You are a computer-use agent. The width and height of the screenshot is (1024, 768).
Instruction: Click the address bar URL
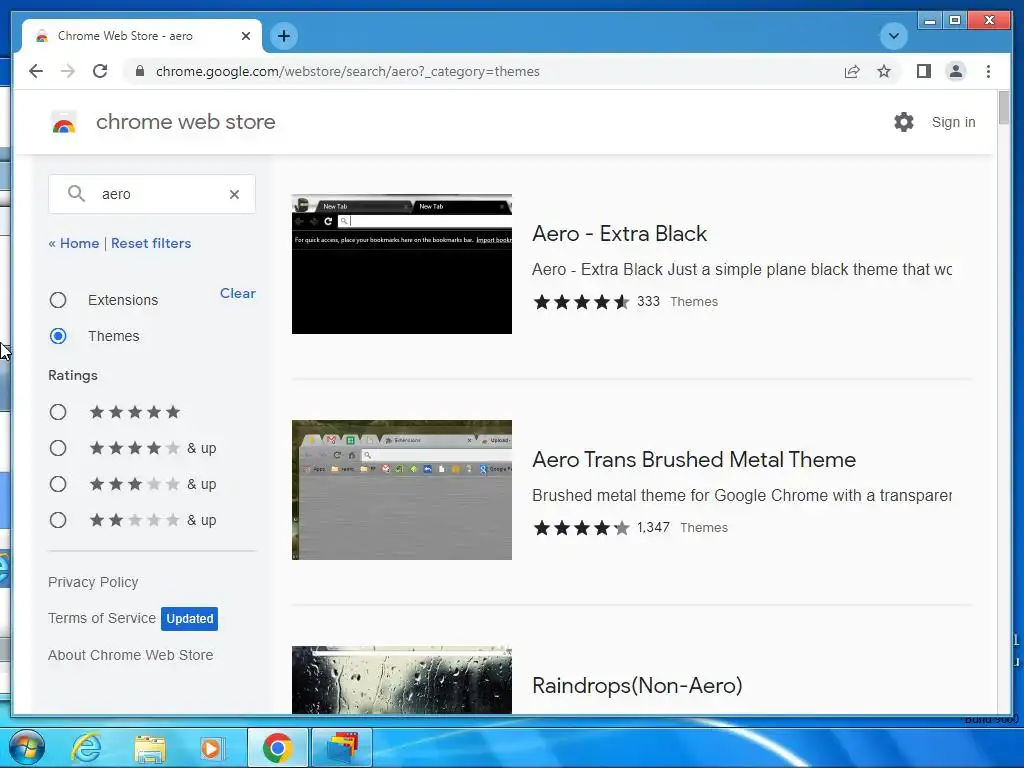pos(347,71)
